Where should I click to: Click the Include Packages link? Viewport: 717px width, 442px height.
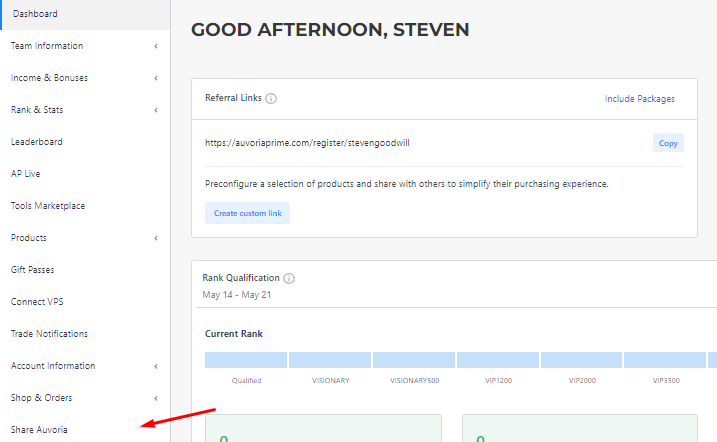coord(640,99)
